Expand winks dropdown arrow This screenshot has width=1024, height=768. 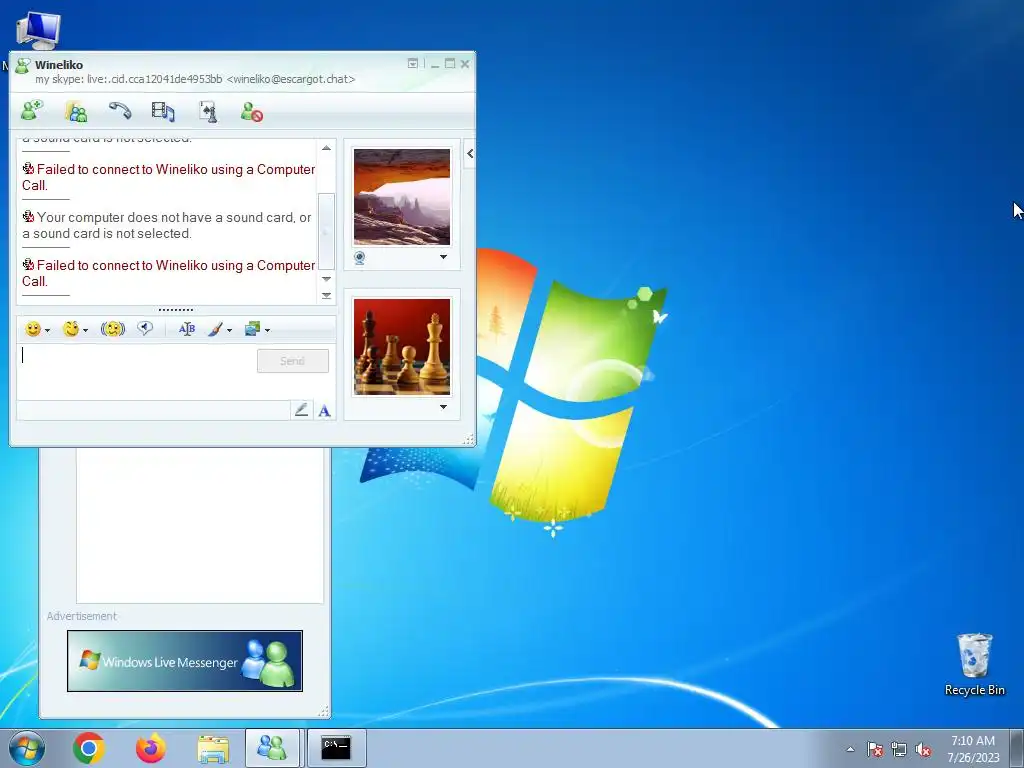[x=85, y=330]
